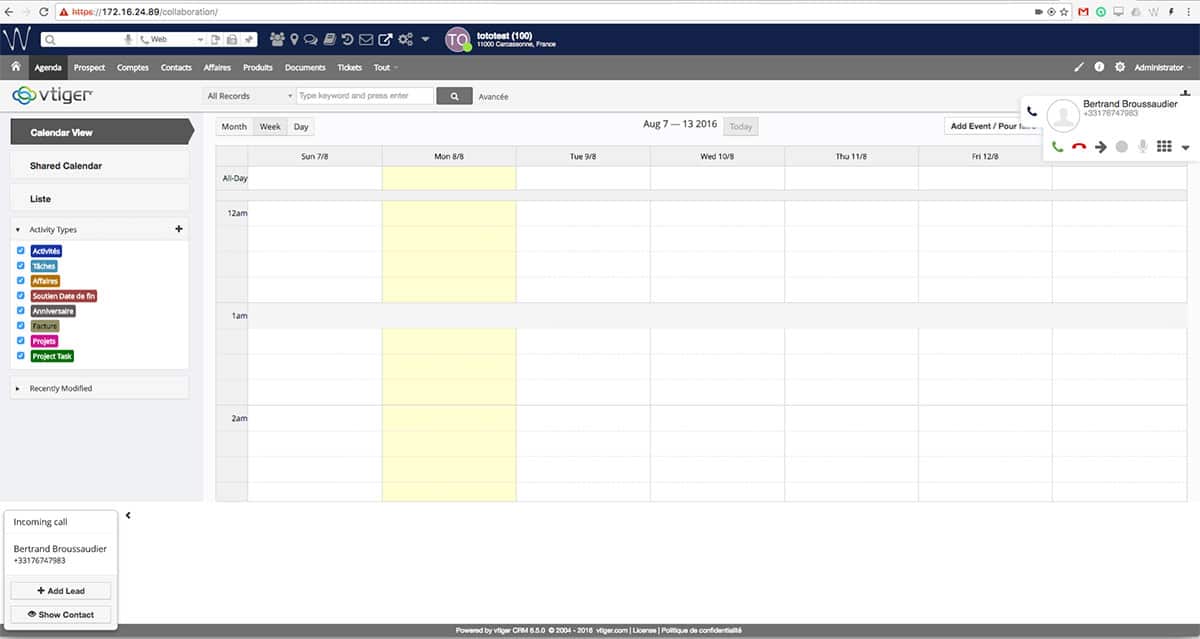Expand the Recently Modified section
Image resolution: width=1200 pixels, height=639 pixels.
(x=61, y=388)
